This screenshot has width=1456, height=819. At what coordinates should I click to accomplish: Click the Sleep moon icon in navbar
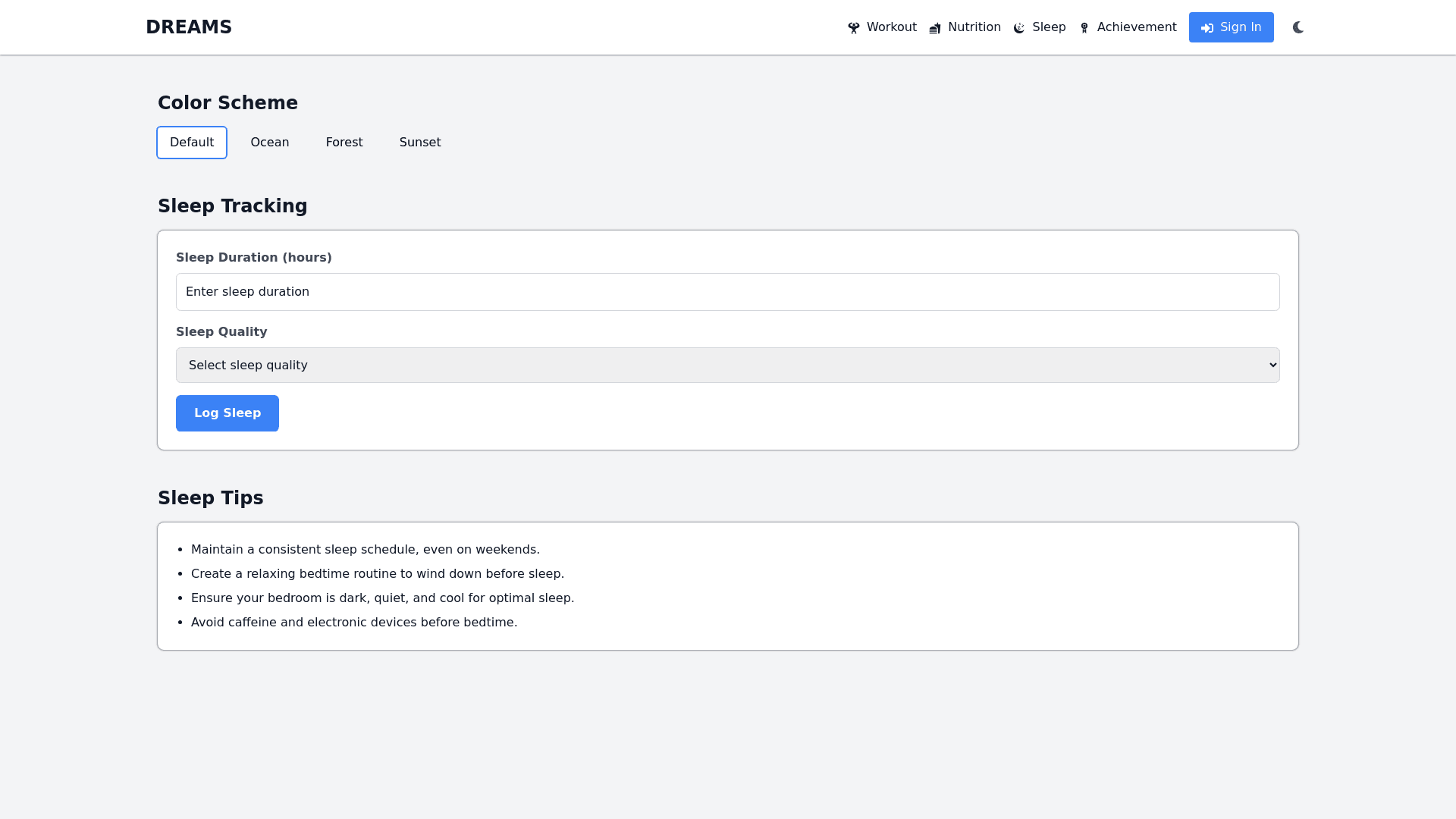1019,28
